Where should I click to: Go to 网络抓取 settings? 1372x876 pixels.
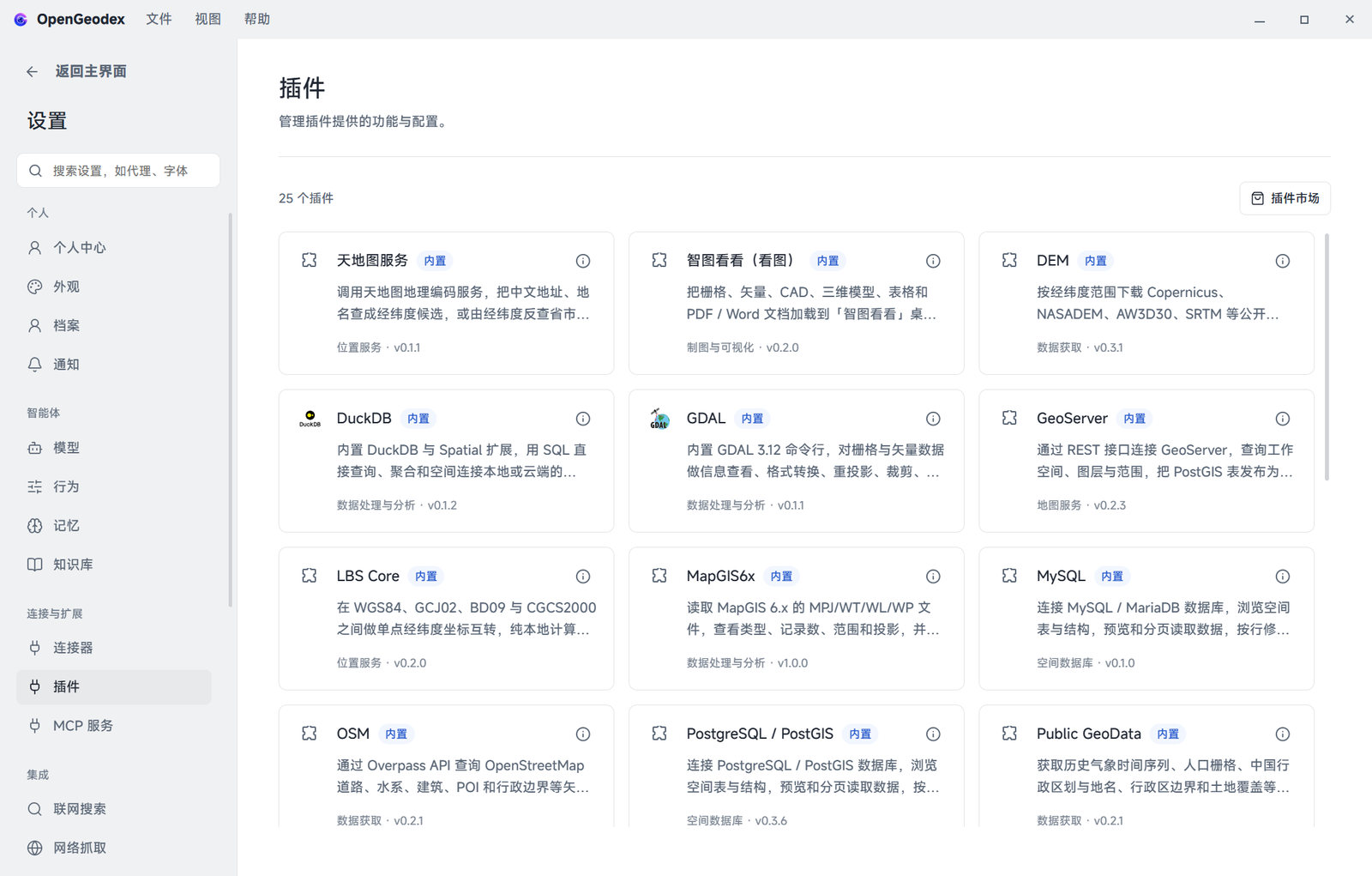114,848
